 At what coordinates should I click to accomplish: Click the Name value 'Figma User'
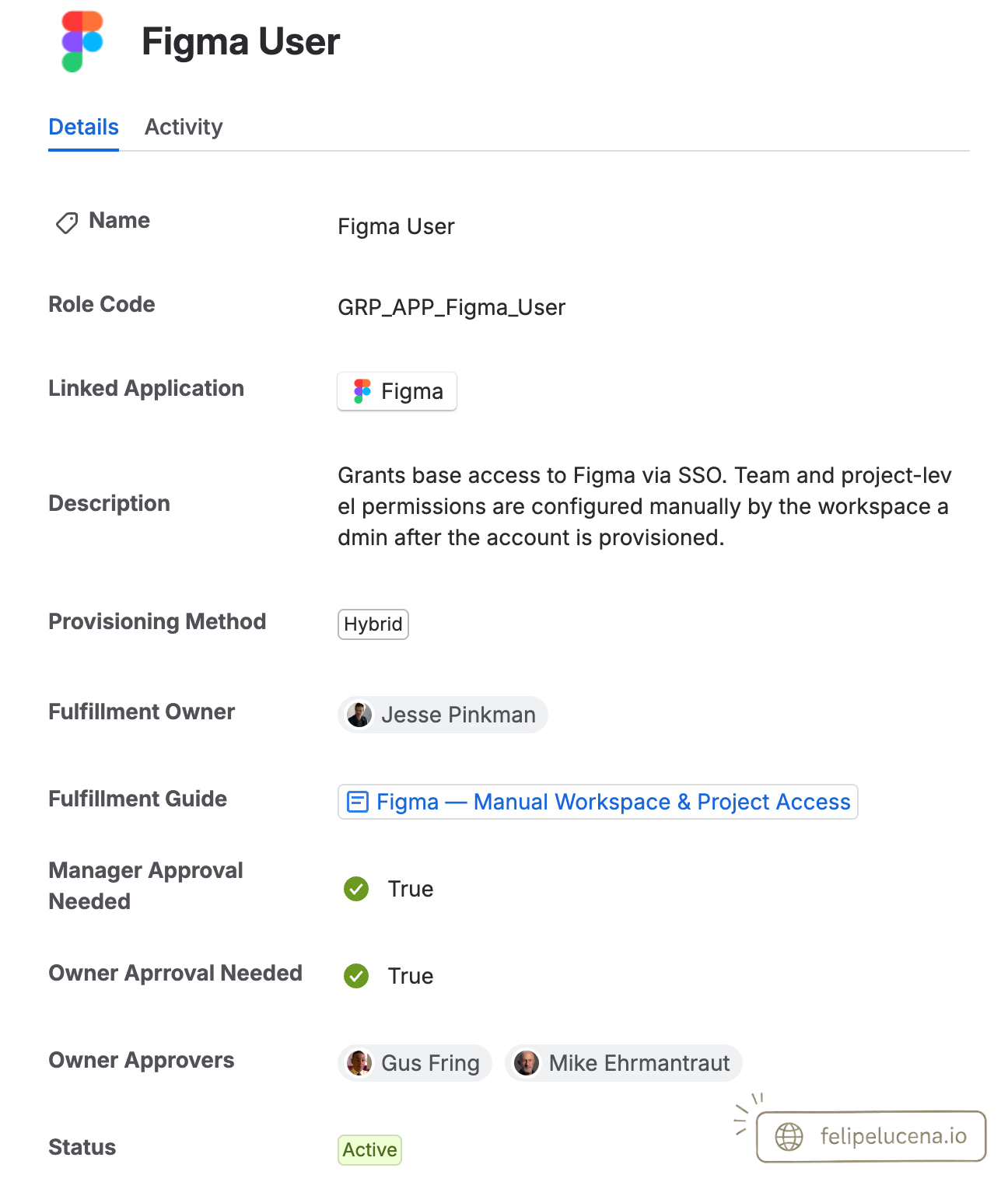coord(396,226)
